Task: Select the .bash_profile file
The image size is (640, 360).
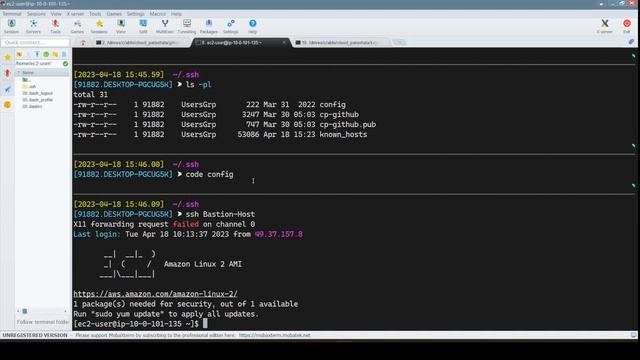Action: coord(38,100)
